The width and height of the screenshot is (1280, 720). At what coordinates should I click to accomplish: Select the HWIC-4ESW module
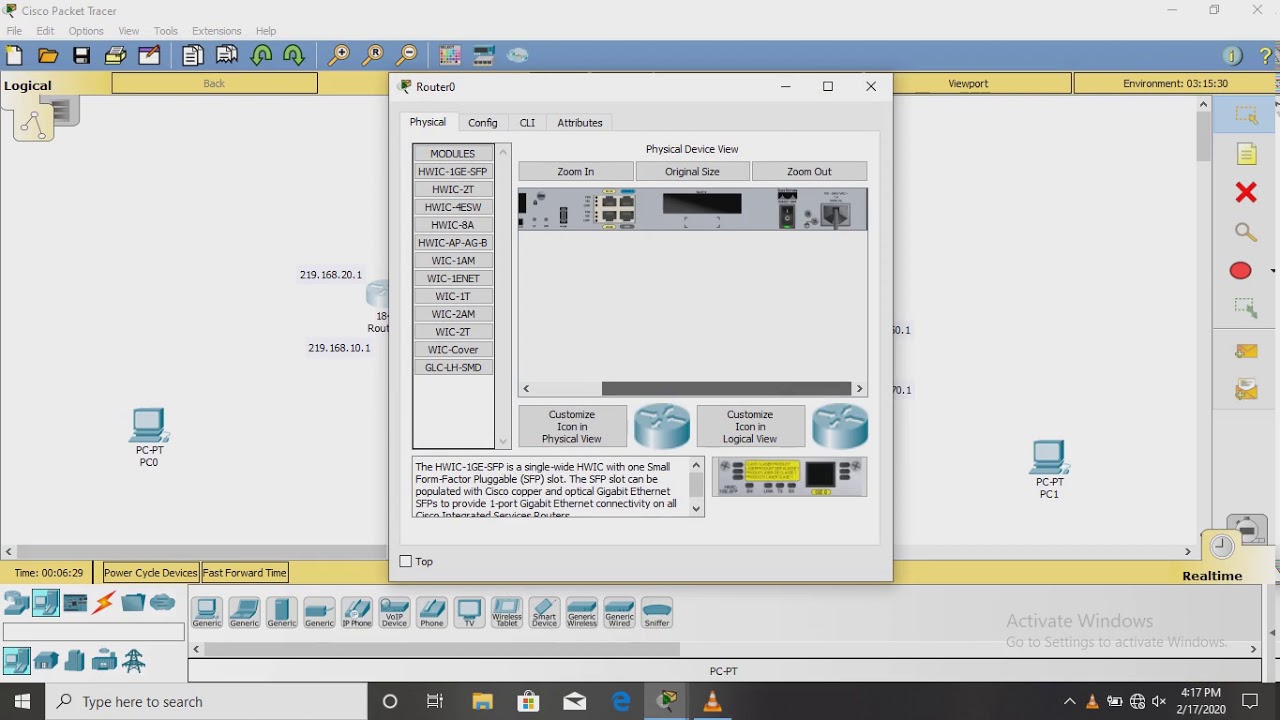click(x=453, y=207)
